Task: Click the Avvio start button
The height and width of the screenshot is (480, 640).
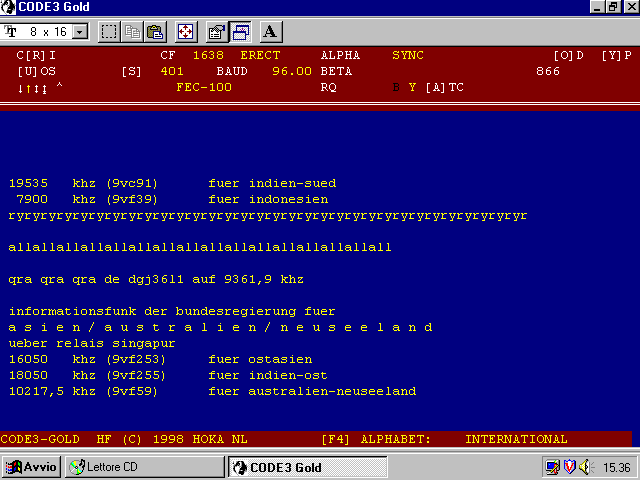Action: point(31,467)
